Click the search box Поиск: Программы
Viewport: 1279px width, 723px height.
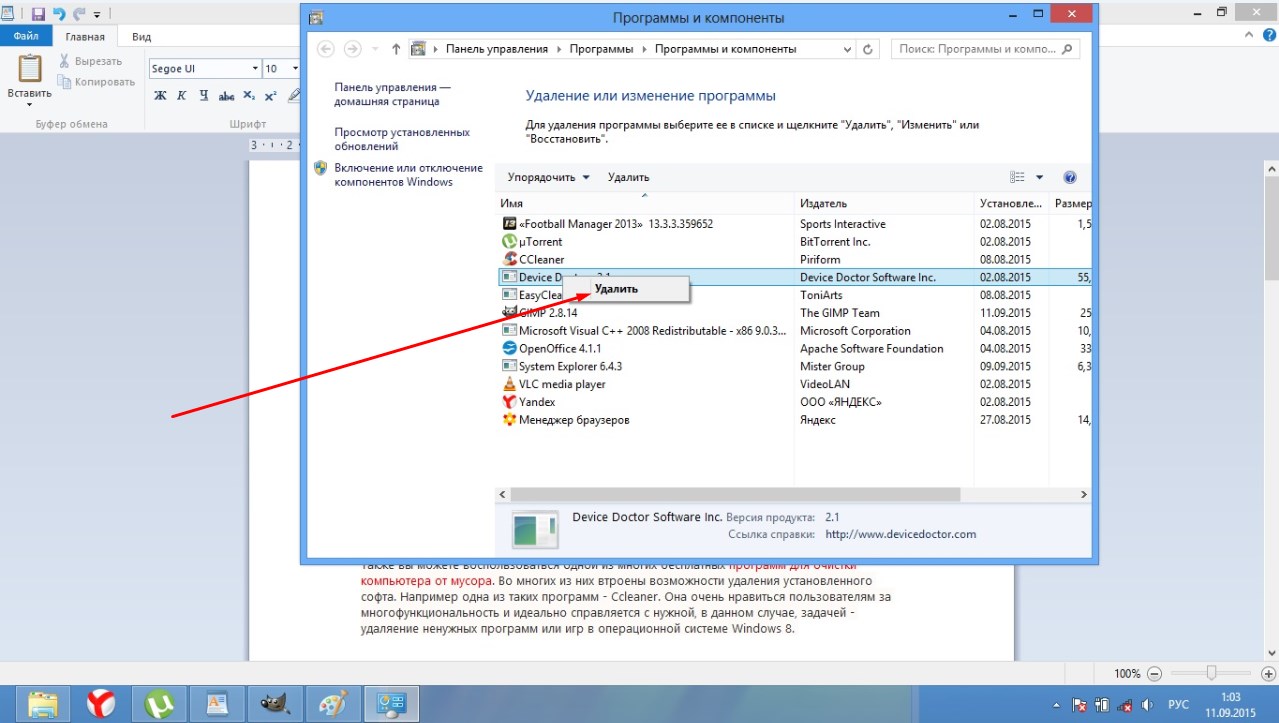coord(985,49)
